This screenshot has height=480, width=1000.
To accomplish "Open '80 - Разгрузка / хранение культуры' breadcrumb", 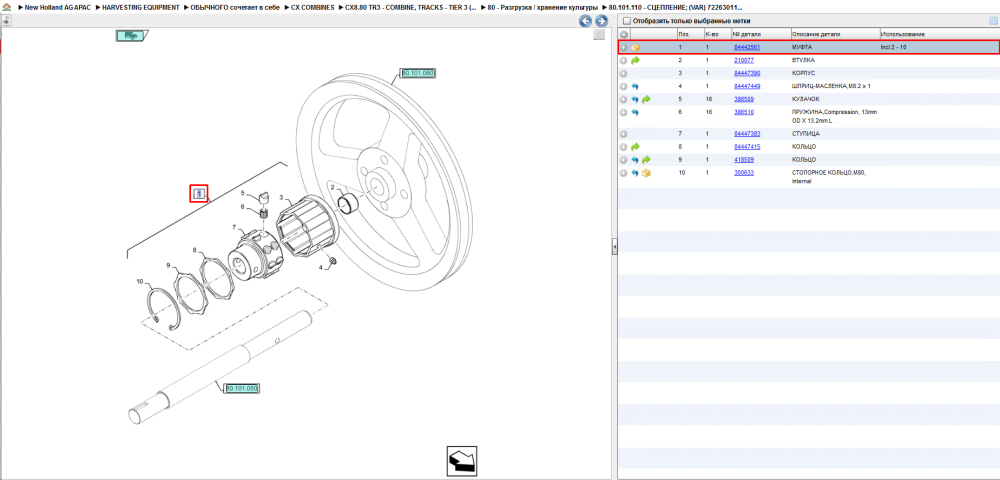I will point(543,6).
